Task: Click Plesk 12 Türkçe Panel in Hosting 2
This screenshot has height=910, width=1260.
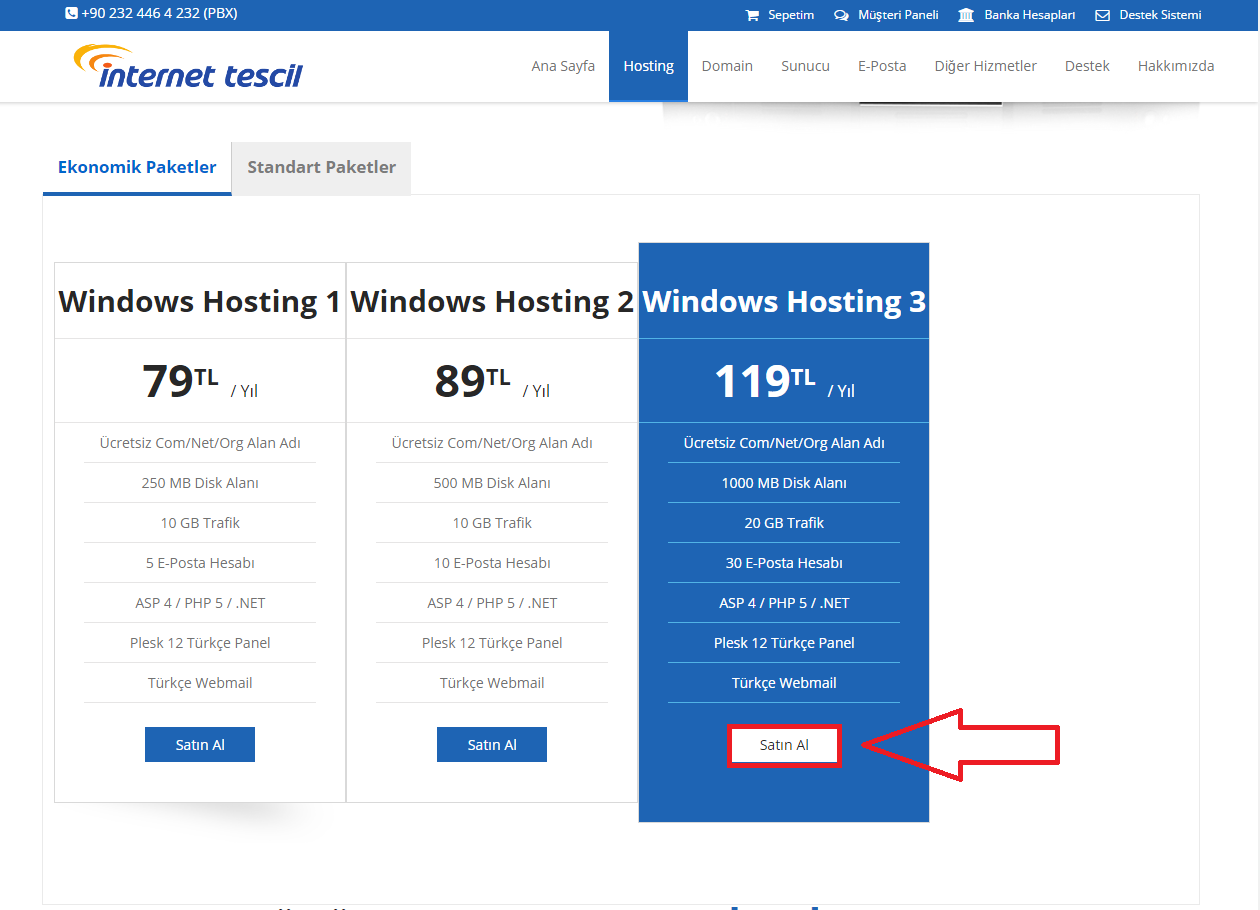Action: [x=492, y=643]
